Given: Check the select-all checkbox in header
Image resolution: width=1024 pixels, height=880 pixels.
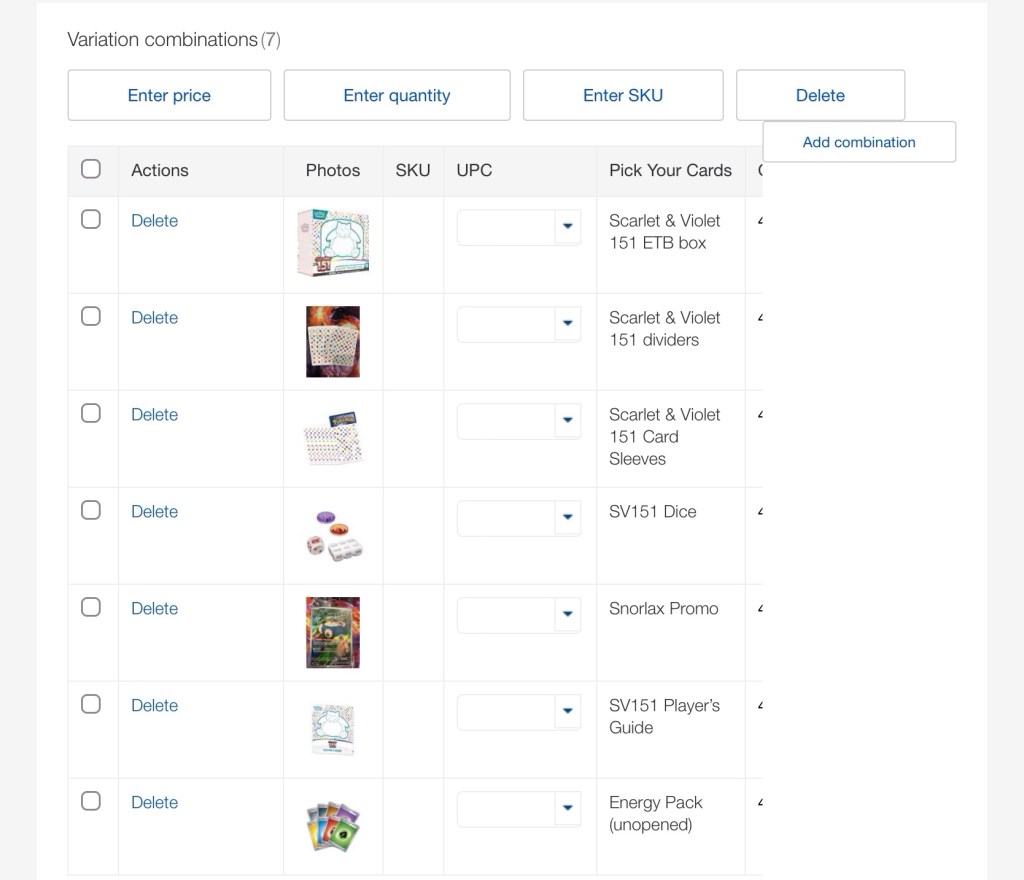Looking at the screenshot, I should (x=91, y=169).
